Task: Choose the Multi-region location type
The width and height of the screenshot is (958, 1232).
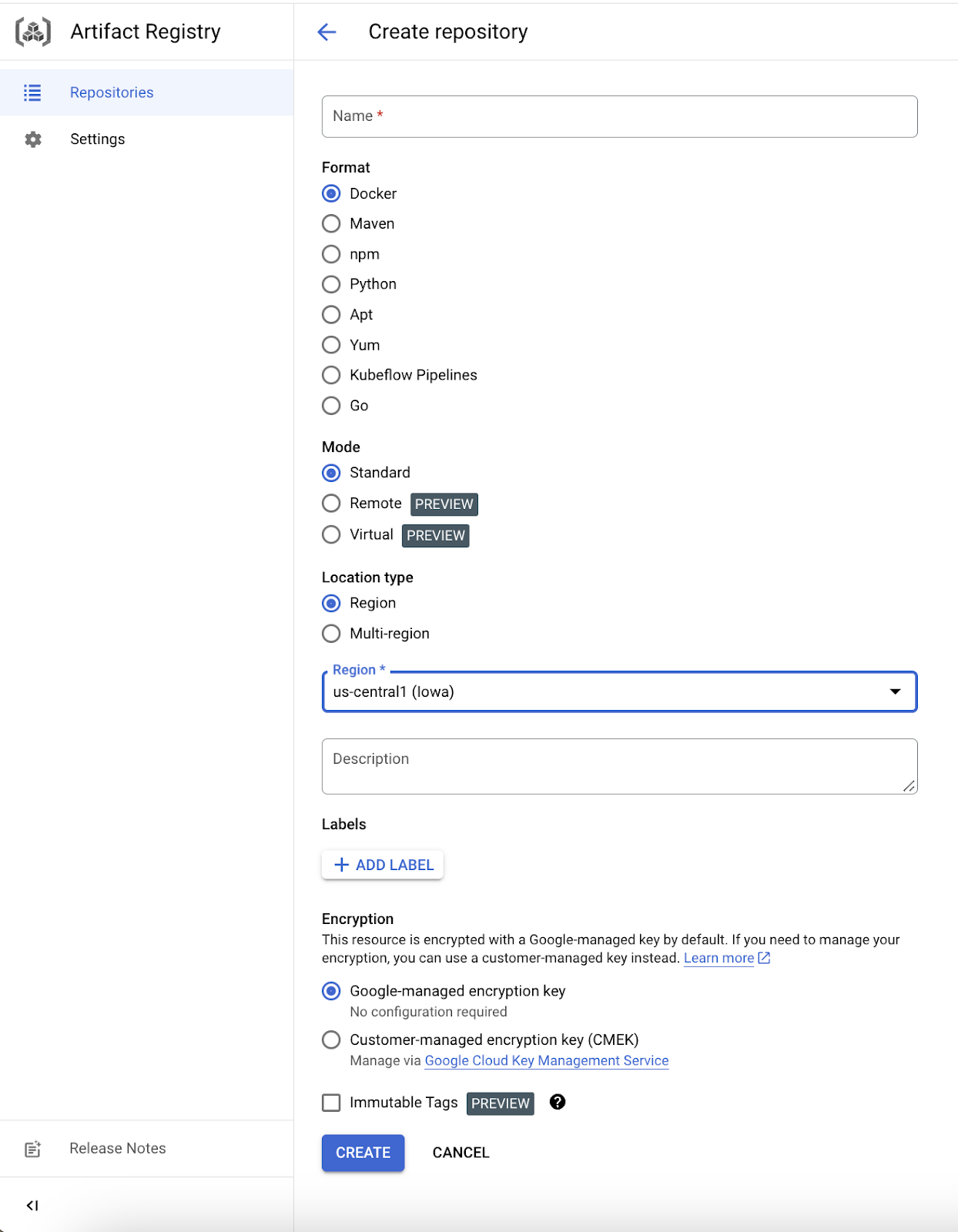Action: pyautogui.click(x=331, y=634)
